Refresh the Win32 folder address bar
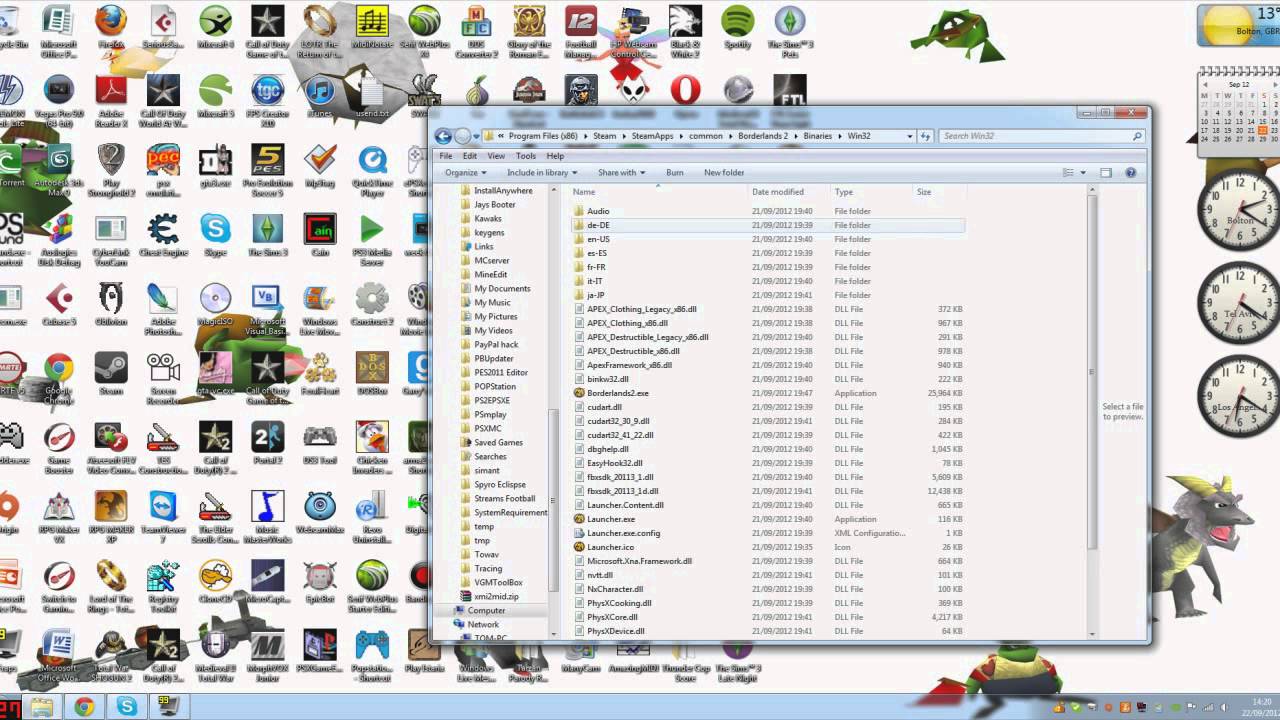1280x720 pixels. 925,136
